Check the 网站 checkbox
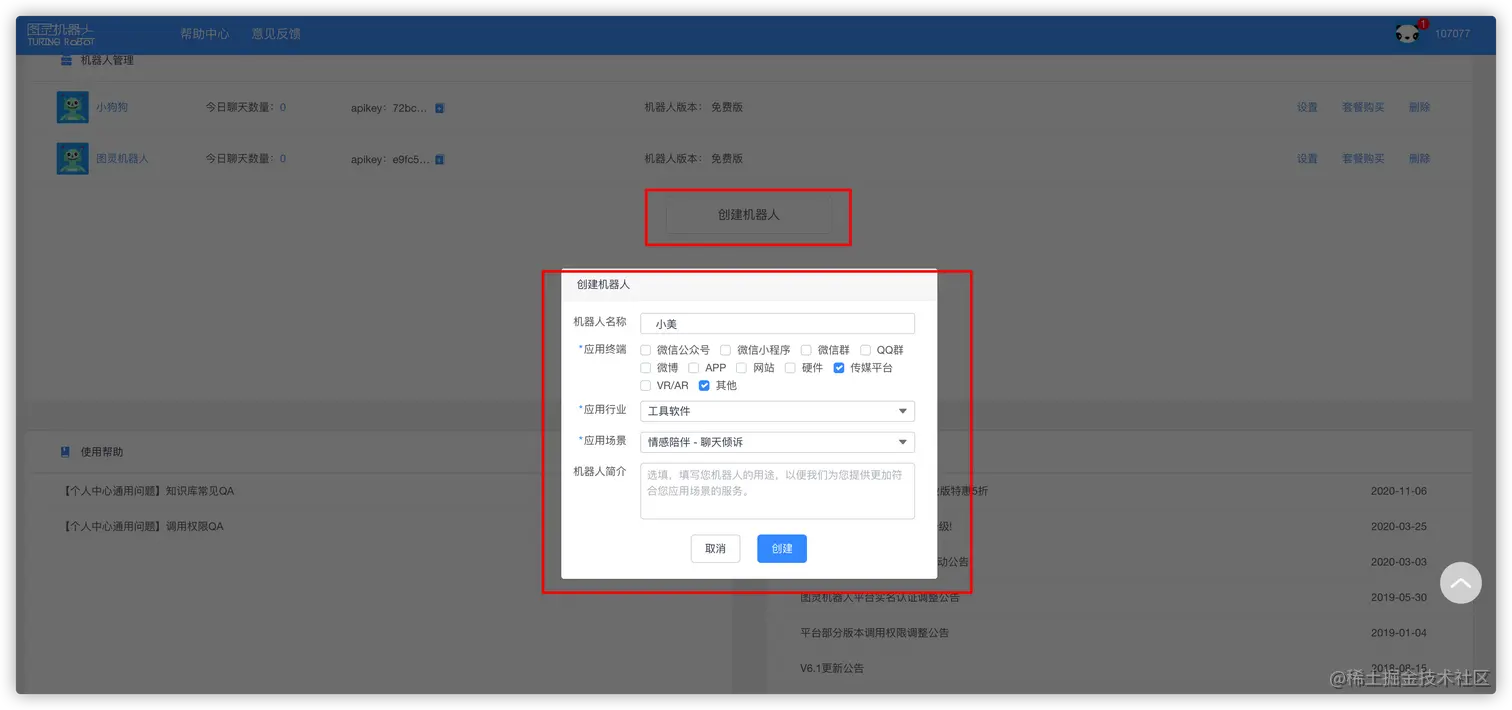This screenshot has height=710, width=1512. tap(742, 368)
